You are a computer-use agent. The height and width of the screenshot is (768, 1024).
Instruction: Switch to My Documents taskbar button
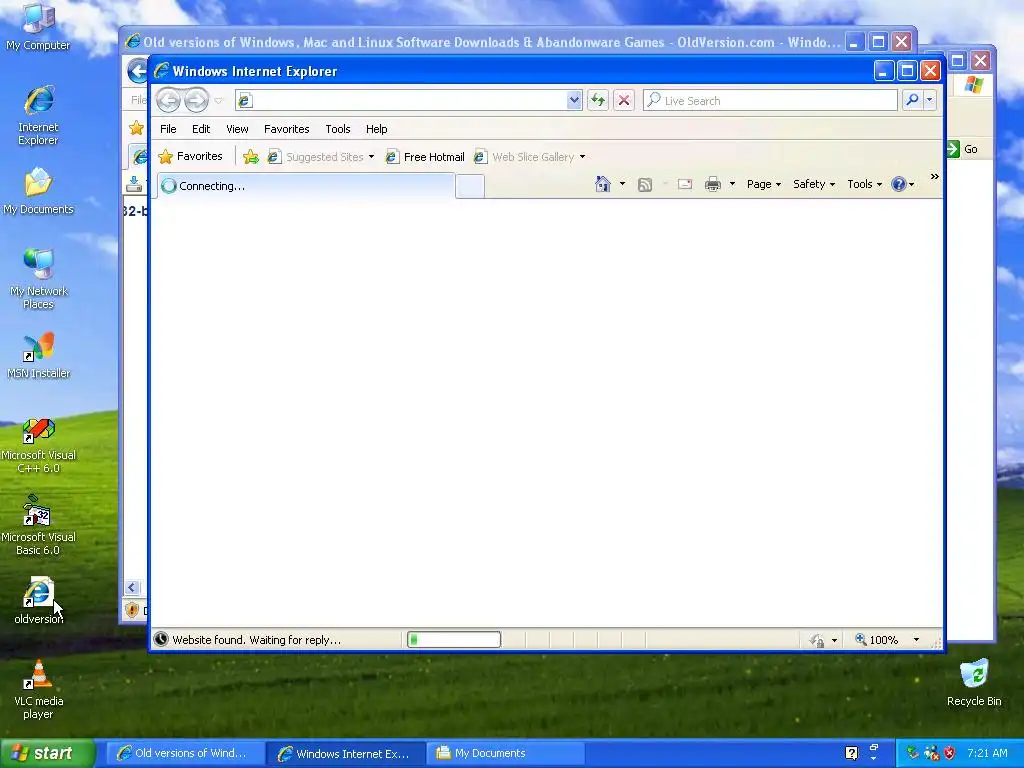(504, 753)
